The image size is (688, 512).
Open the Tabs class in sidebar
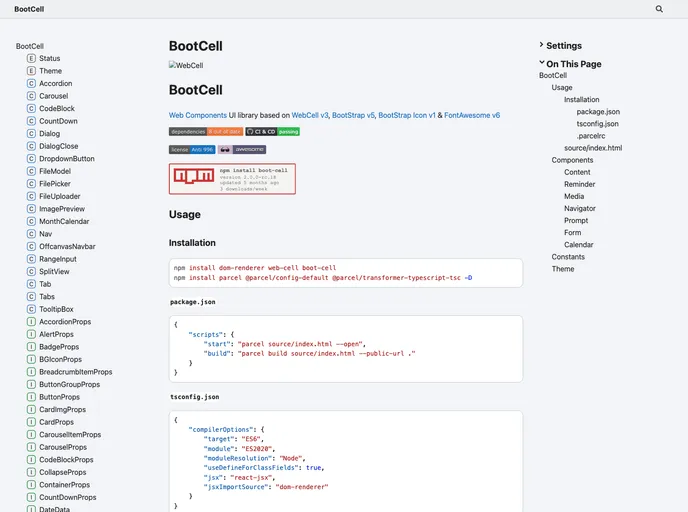[x=47, y=297]
